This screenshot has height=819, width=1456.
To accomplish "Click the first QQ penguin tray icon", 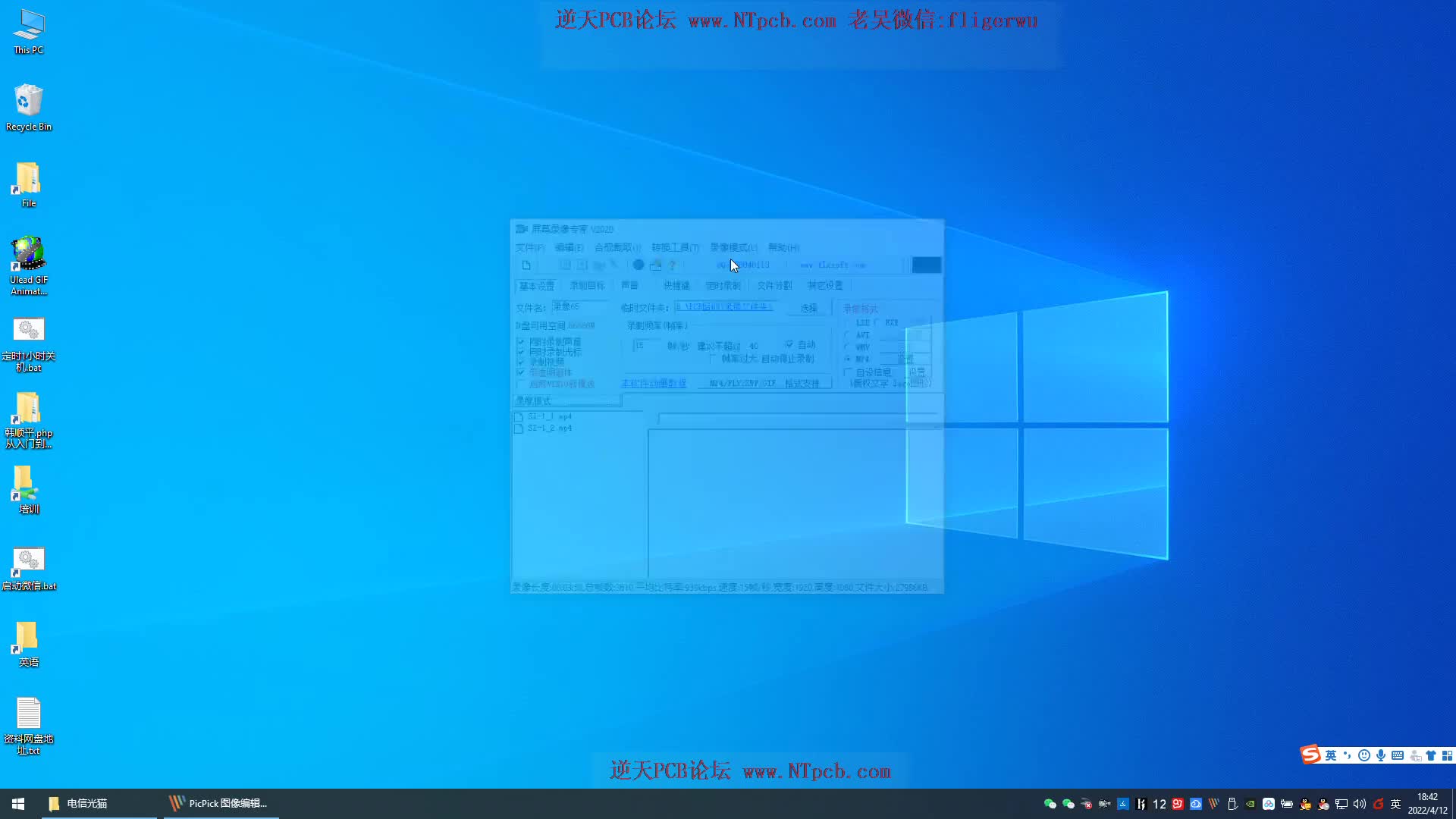I will 1305,804.
